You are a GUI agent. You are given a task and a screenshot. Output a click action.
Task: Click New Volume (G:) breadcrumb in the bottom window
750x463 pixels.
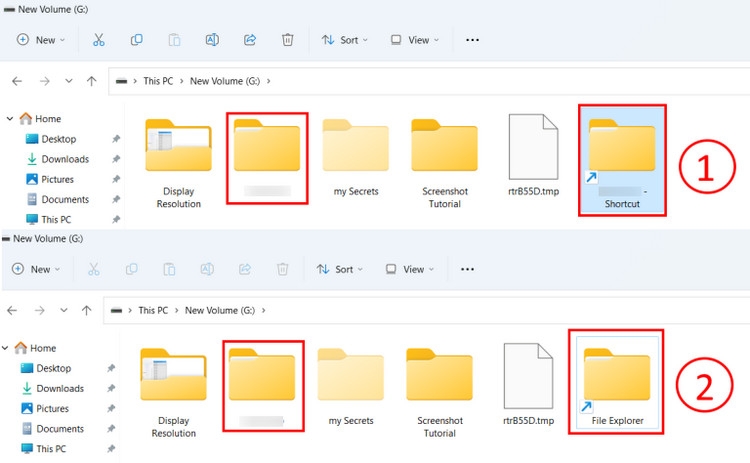click(220, 310)
